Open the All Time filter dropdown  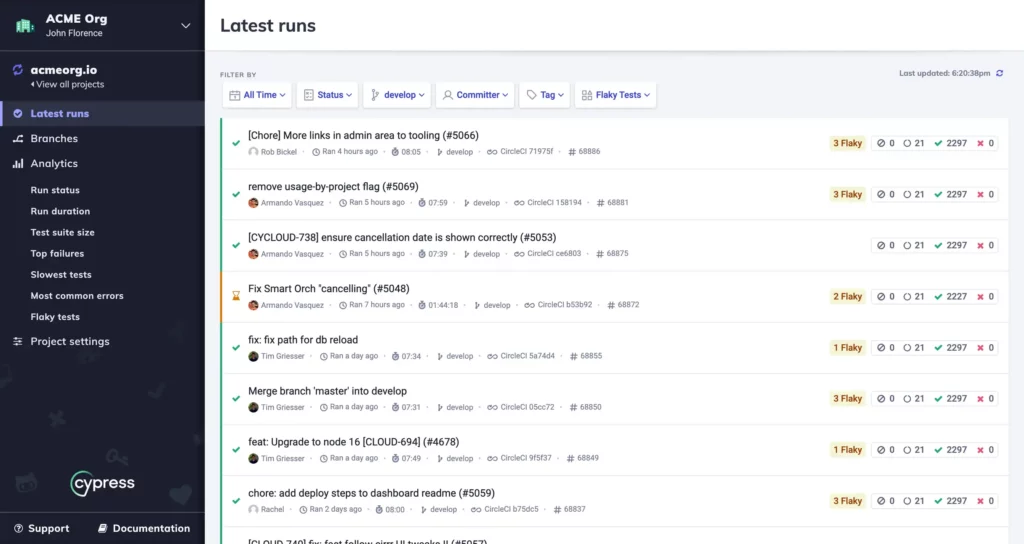tap(257, 95)
